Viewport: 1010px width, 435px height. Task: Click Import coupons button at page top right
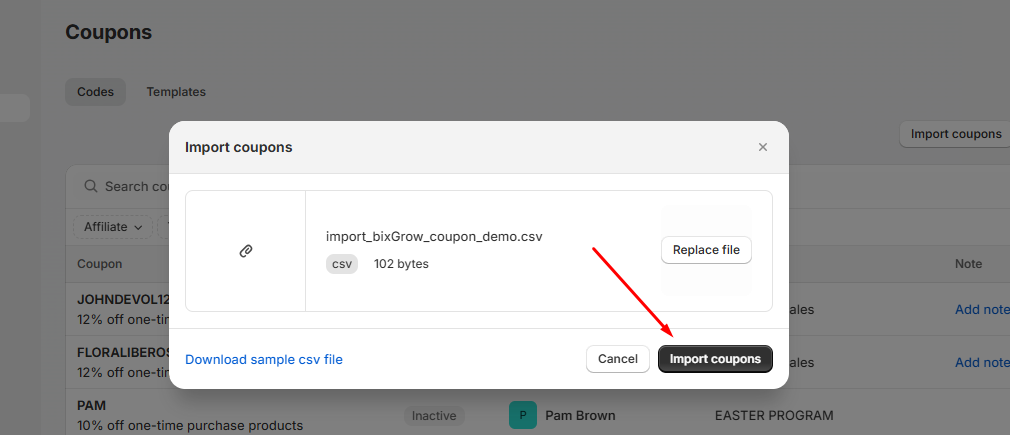[955, 134]
